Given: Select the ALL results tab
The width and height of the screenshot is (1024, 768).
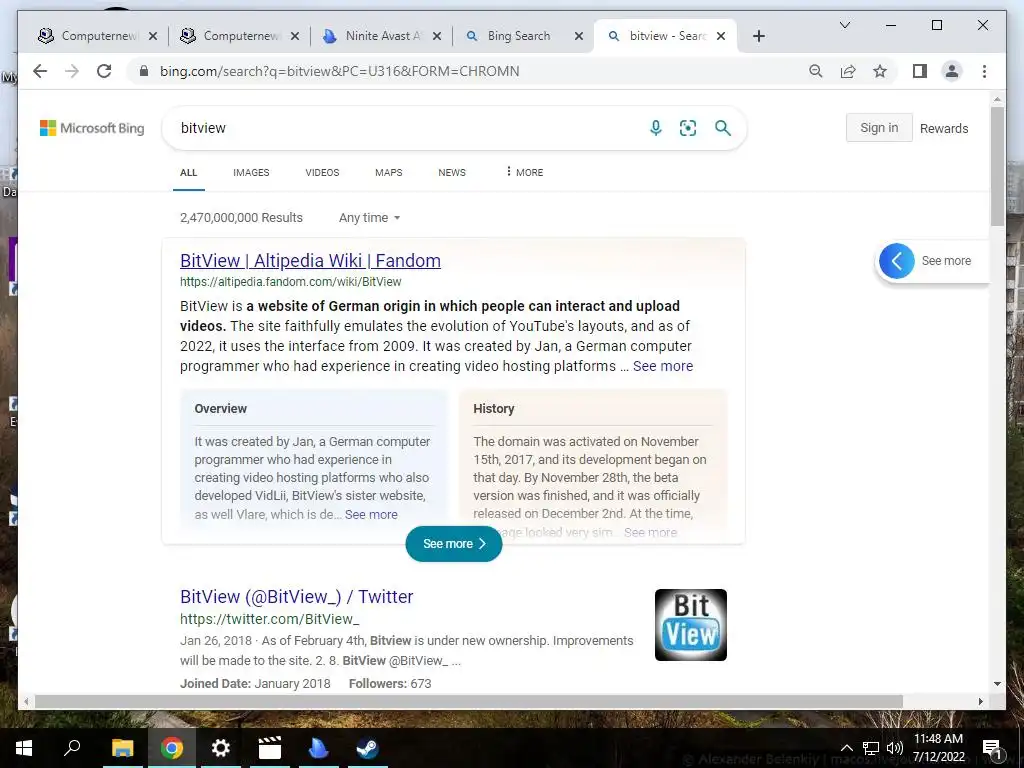Looking at the screenshot, I should click(189, 172).
